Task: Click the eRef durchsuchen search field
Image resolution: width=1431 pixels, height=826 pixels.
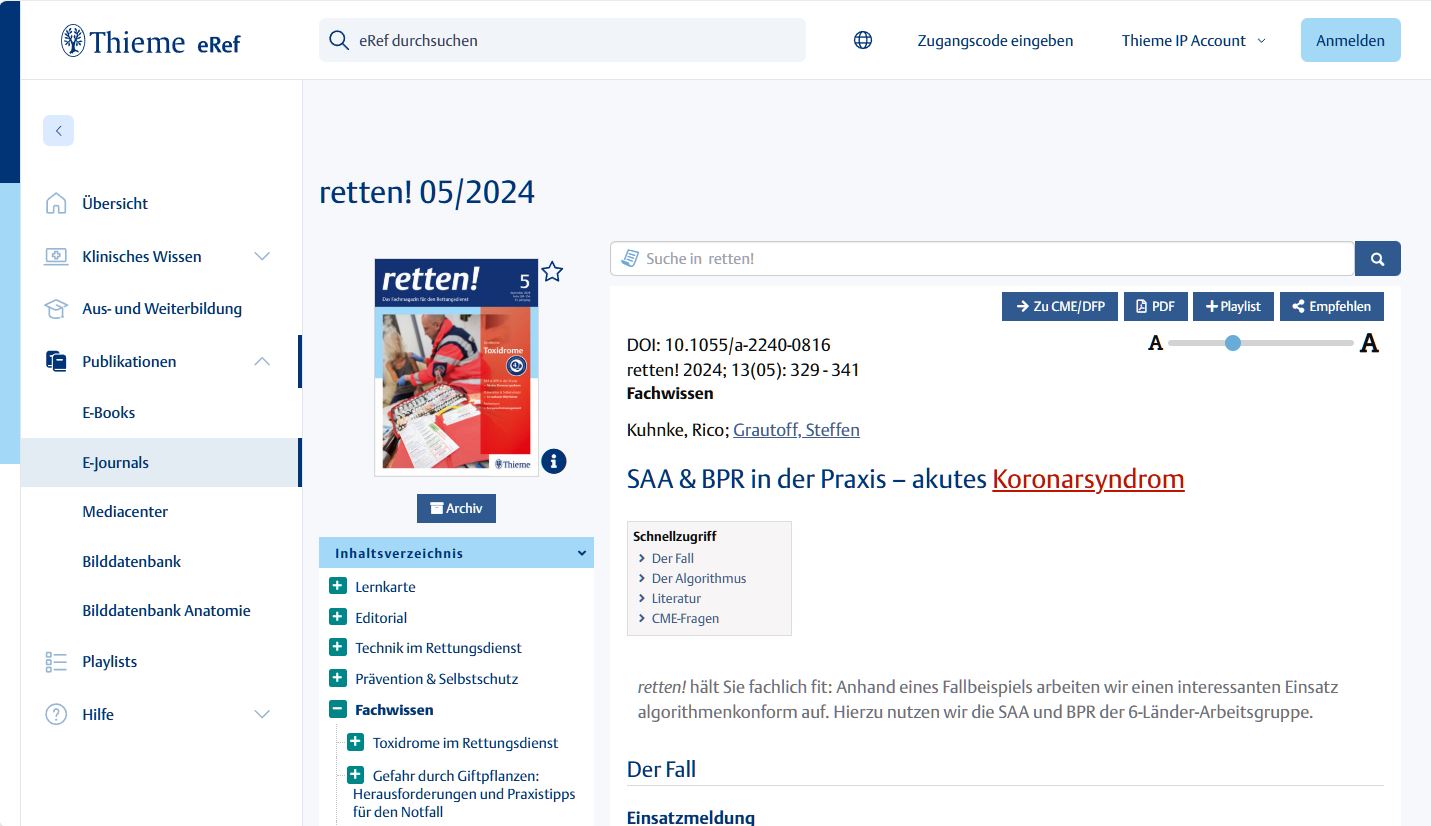Action: pos(562,41)
